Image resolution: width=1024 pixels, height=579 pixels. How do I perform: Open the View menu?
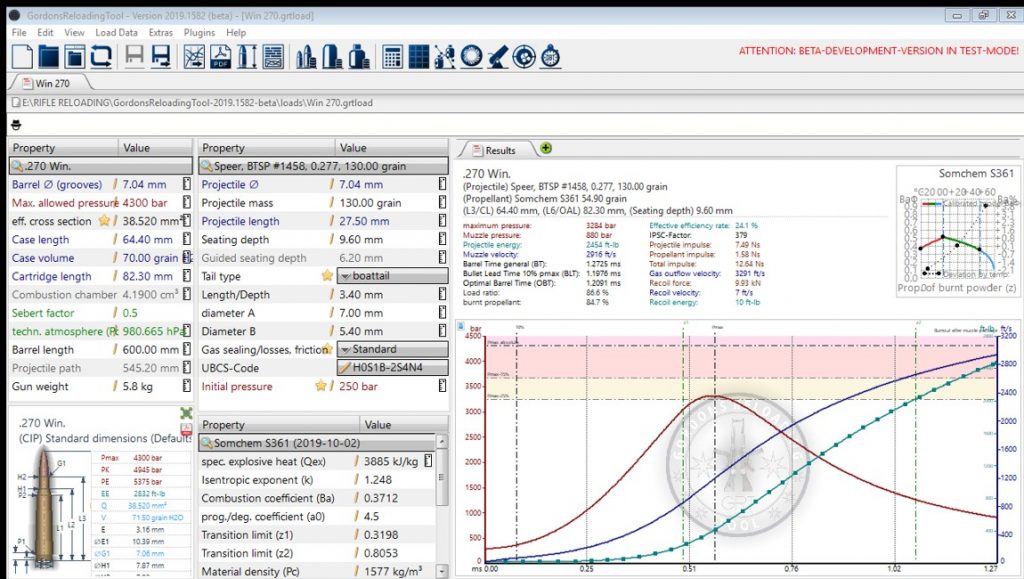(74, 32)
